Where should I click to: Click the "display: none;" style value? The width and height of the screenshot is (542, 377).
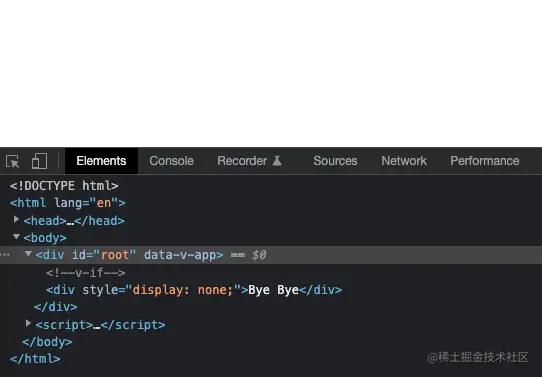pos(183,290)
